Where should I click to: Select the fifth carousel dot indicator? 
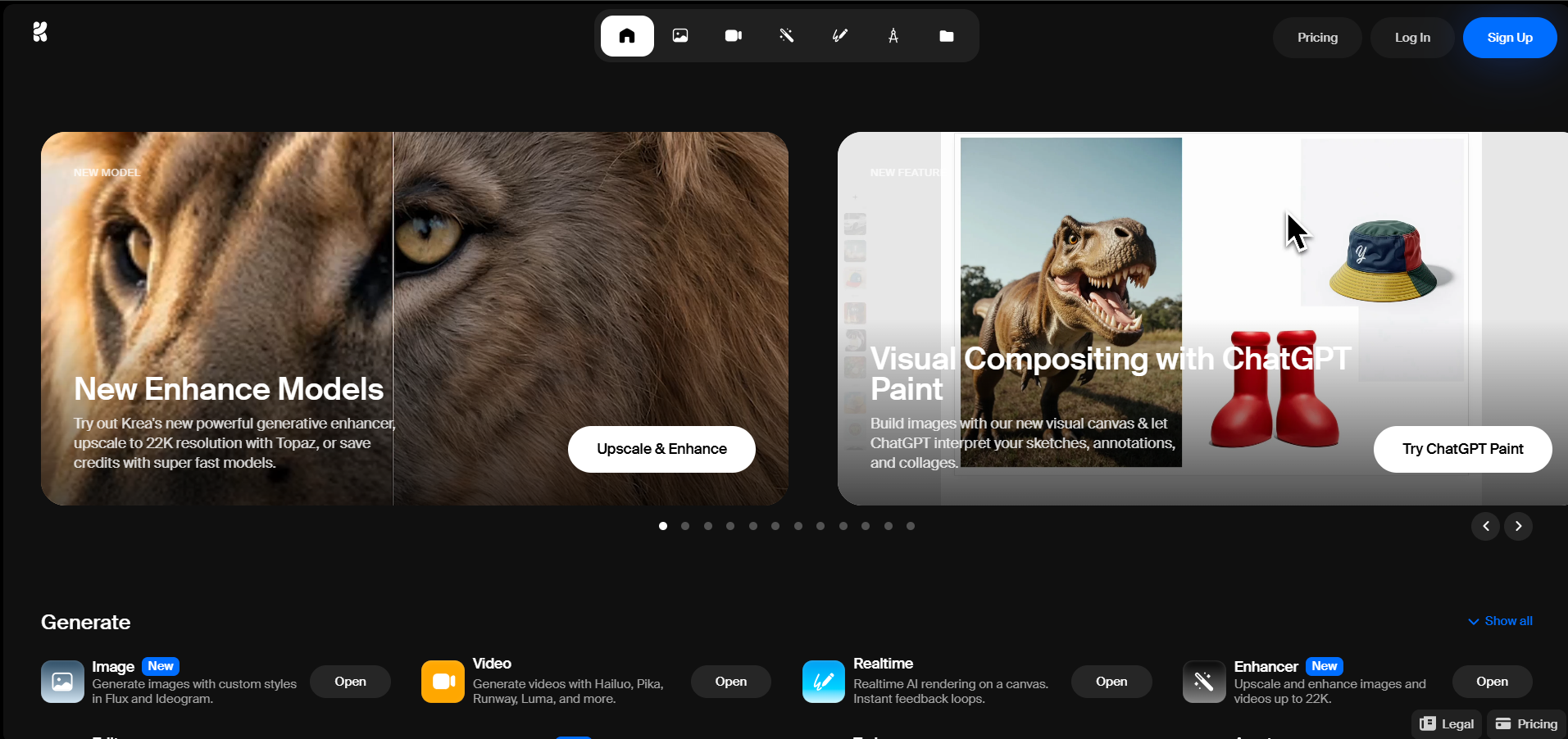[753, 526]
